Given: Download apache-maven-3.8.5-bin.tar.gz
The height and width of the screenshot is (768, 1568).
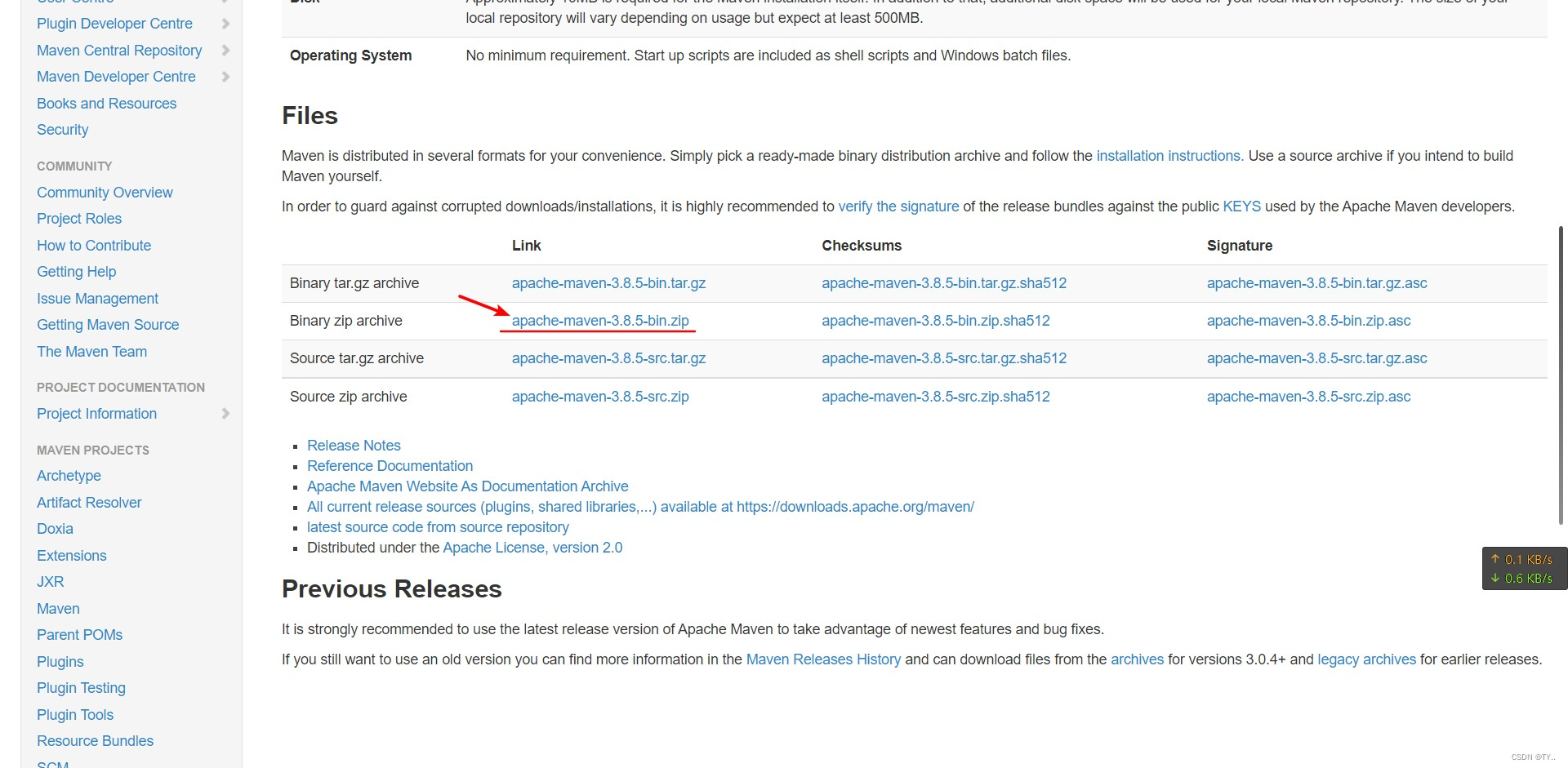Looking at the screenshot, I should click(608, 283).
